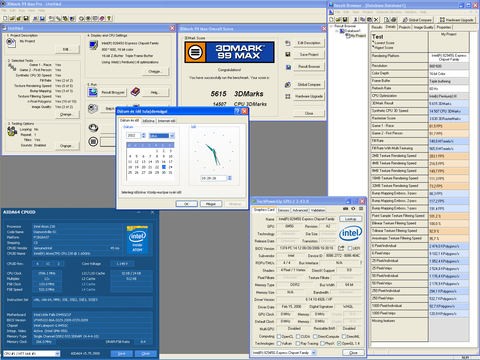The image size is (480, 360).
Task: Toggle the CUDA checkbox in GPU-Z
Action: pyautogui.click(x=298, y=336)
